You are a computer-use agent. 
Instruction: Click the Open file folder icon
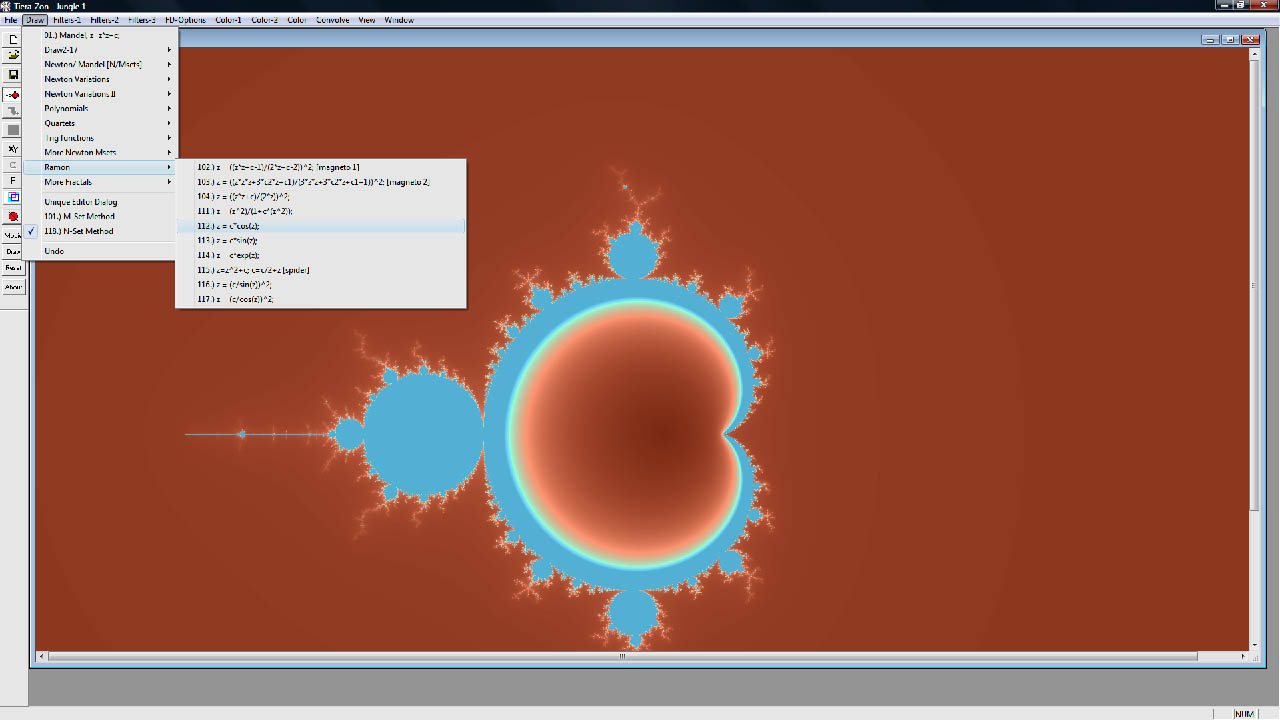pyautogui.click(x=13, y=56)
